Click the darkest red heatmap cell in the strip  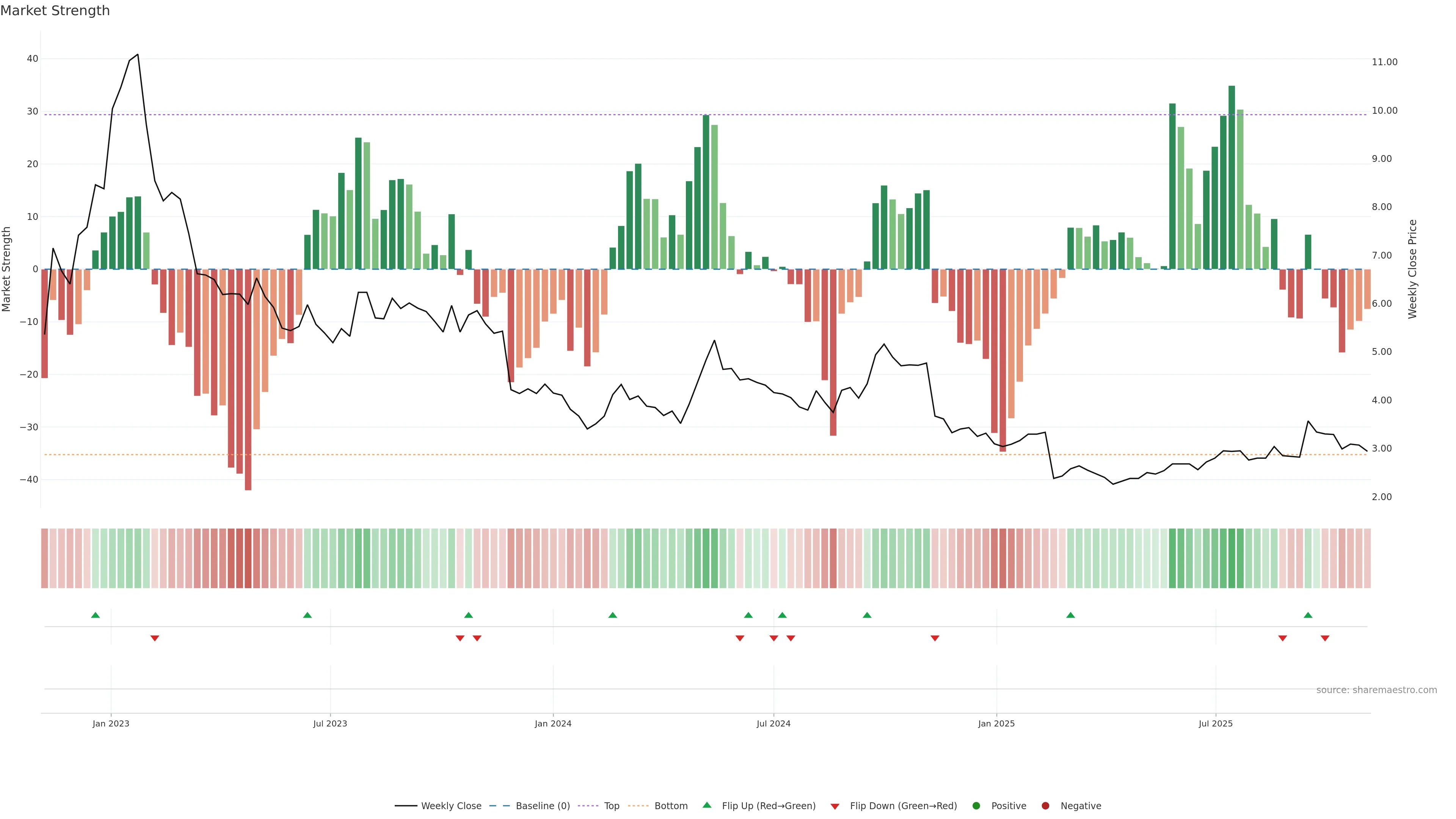click(248, 558)
